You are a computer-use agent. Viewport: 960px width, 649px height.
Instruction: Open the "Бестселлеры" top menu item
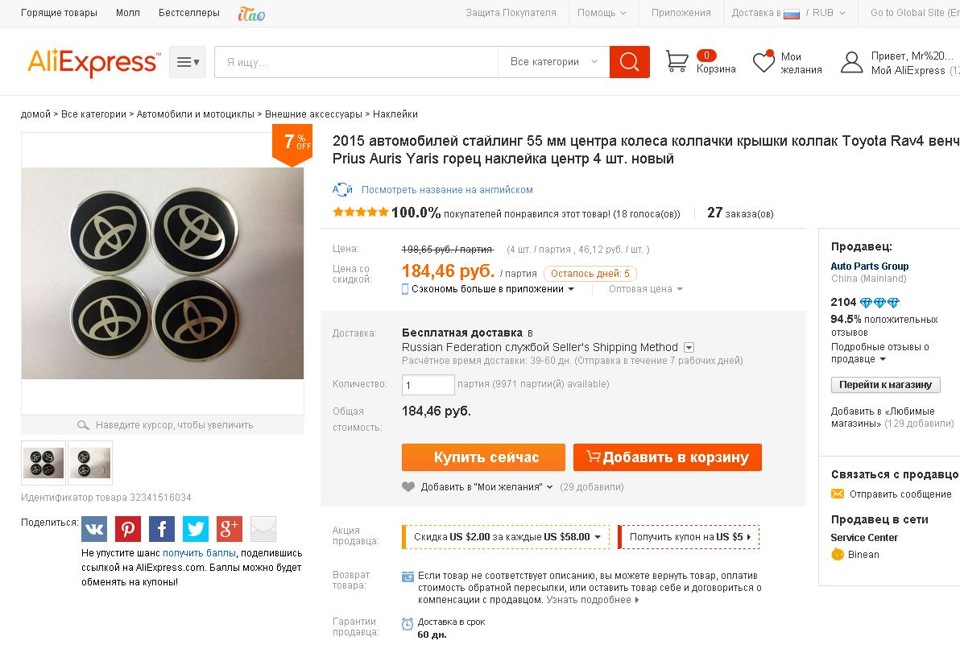[189, 13]
